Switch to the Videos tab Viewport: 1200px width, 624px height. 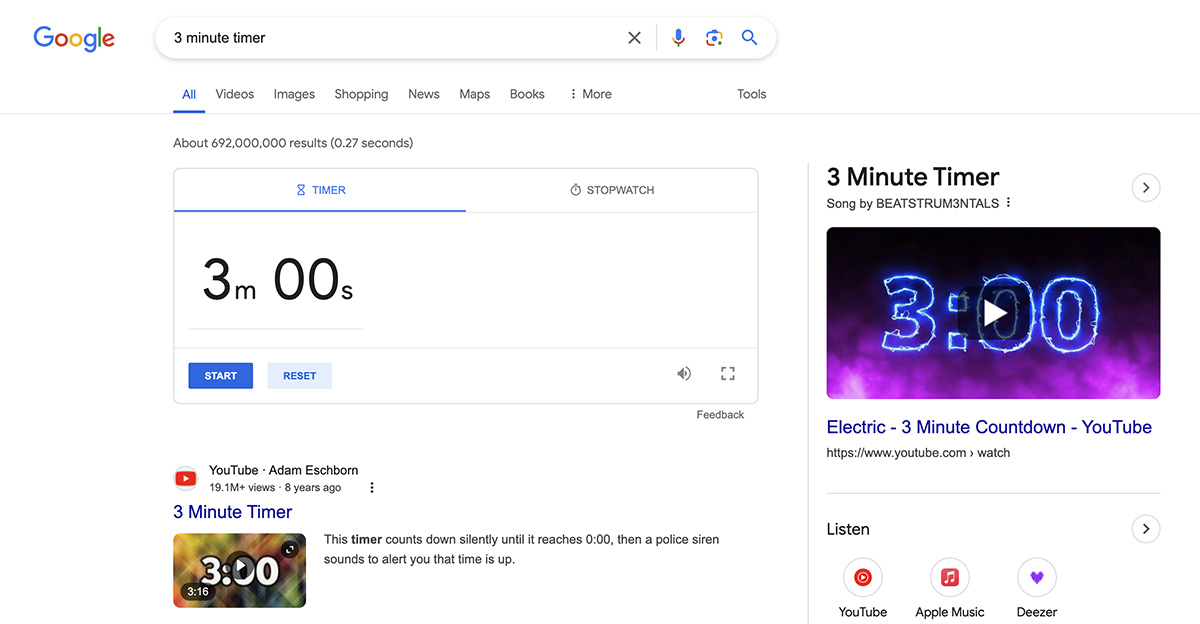[235, 94]
